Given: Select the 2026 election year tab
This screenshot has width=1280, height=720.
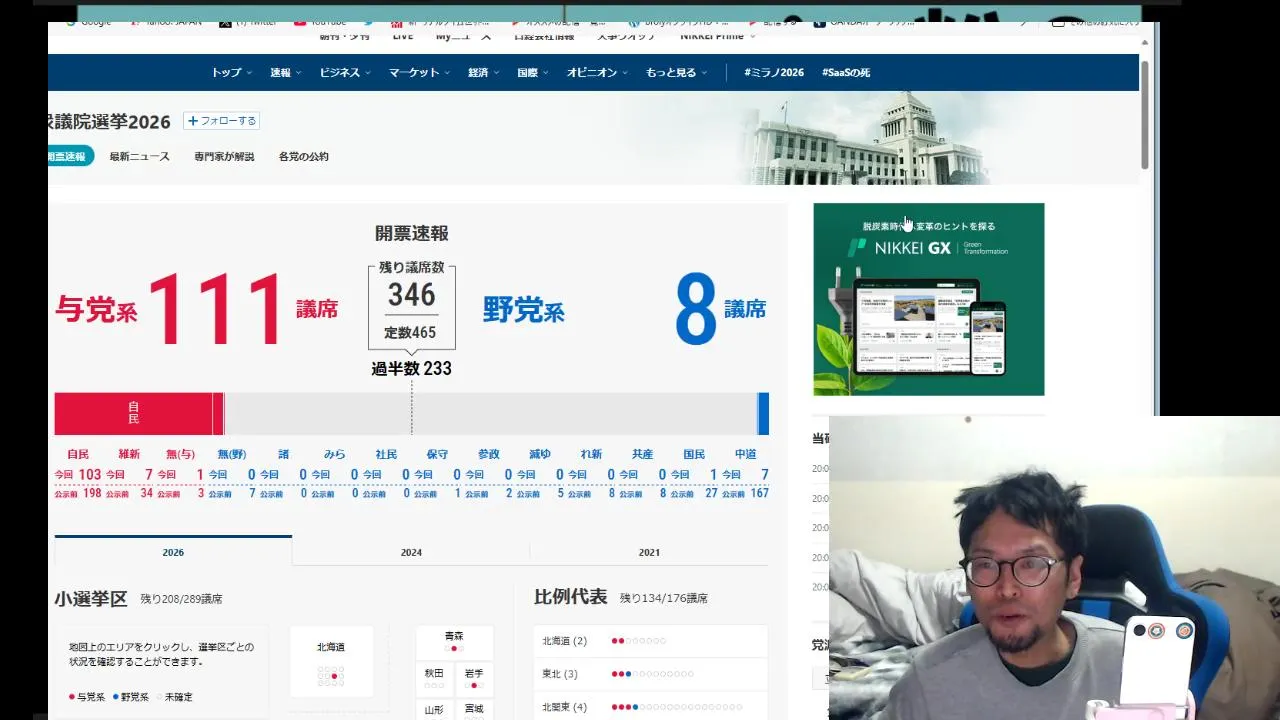Looking at the screenshot, I should point(173,552).
